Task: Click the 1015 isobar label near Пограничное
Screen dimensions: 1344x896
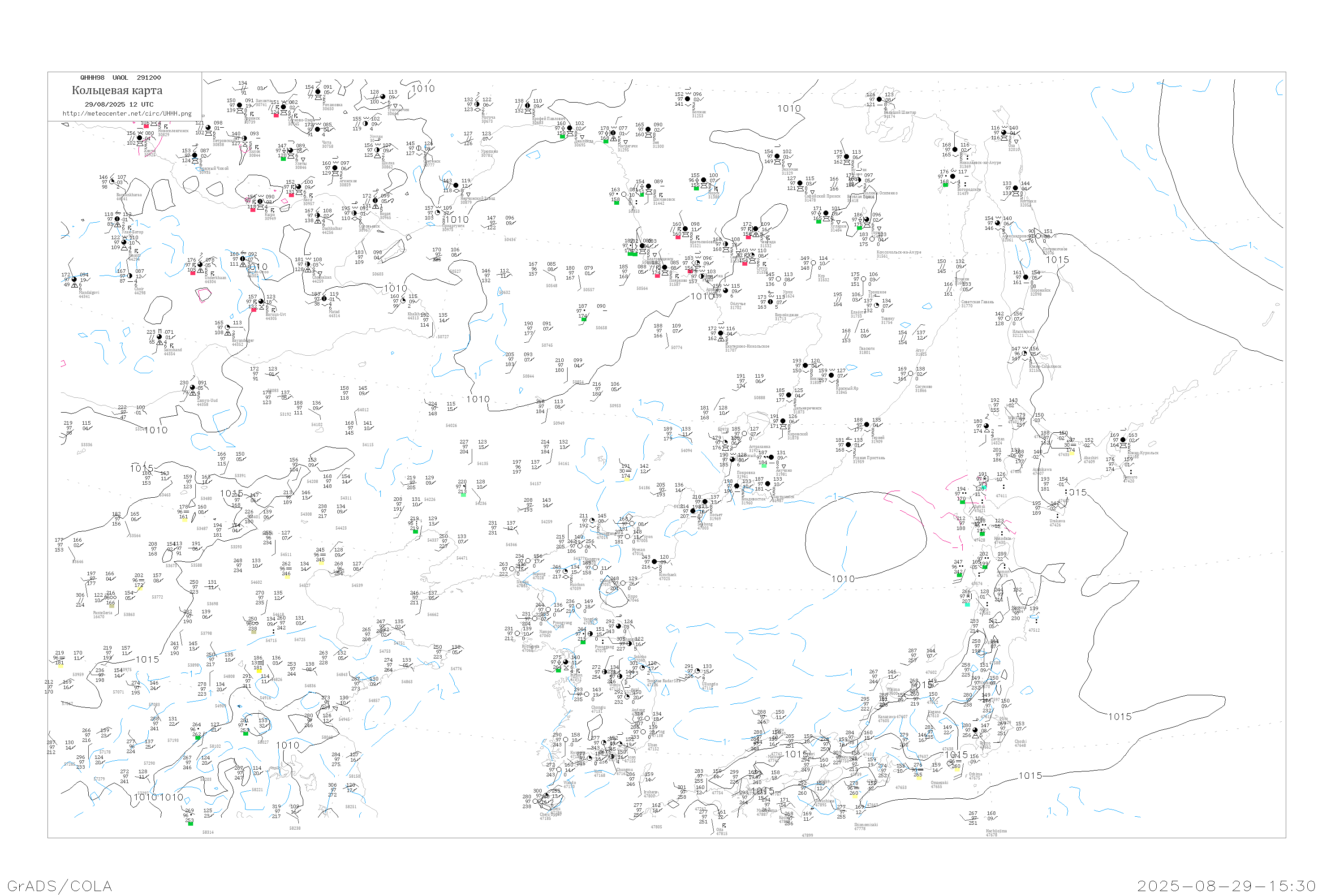Action: pos(1057,260)
